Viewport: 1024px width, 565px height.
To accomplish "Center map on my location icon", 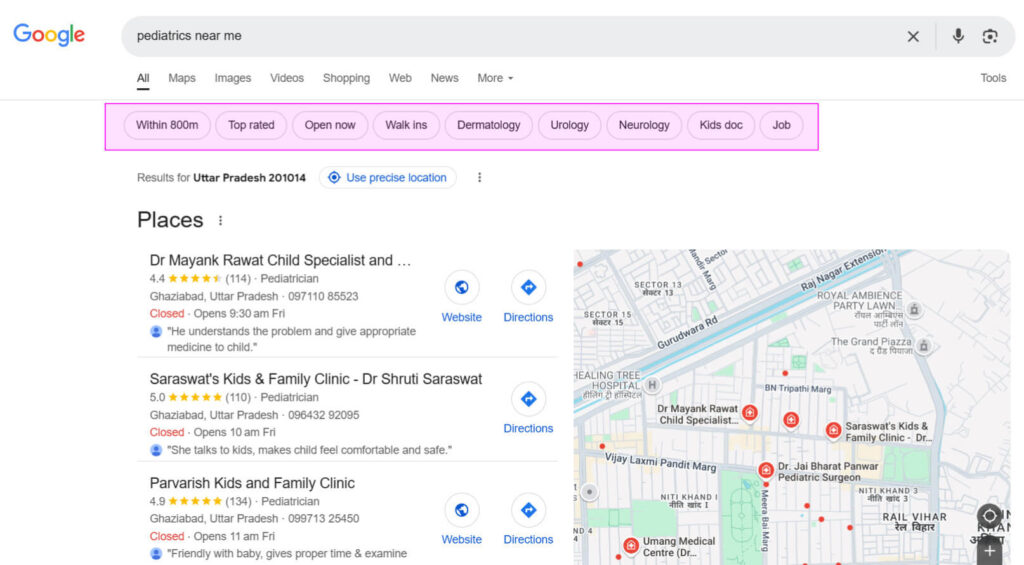I will point(989,516).
